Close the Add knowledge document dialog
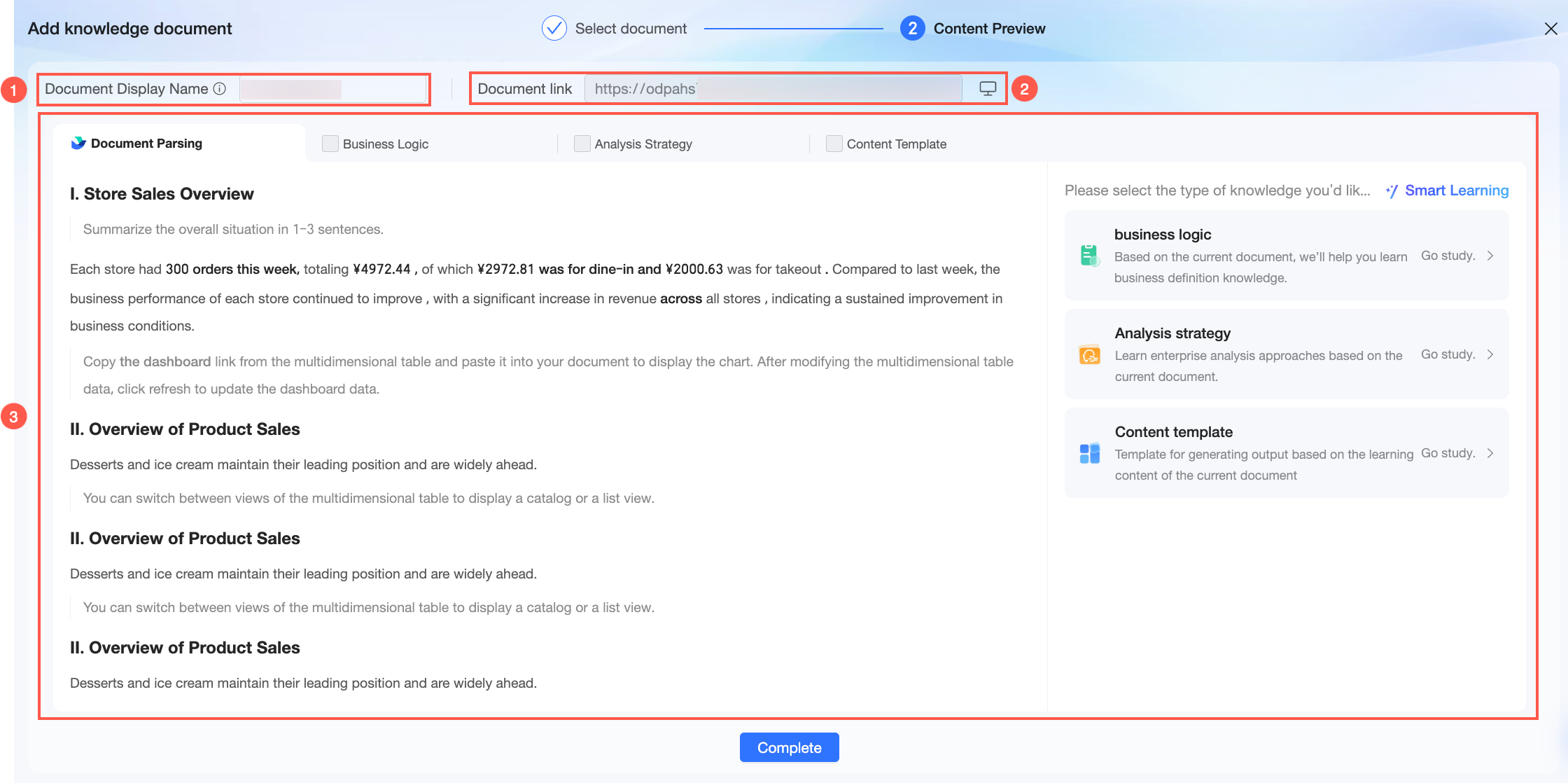Viewport: 1568px width, 783px height. pos(1551,29)
